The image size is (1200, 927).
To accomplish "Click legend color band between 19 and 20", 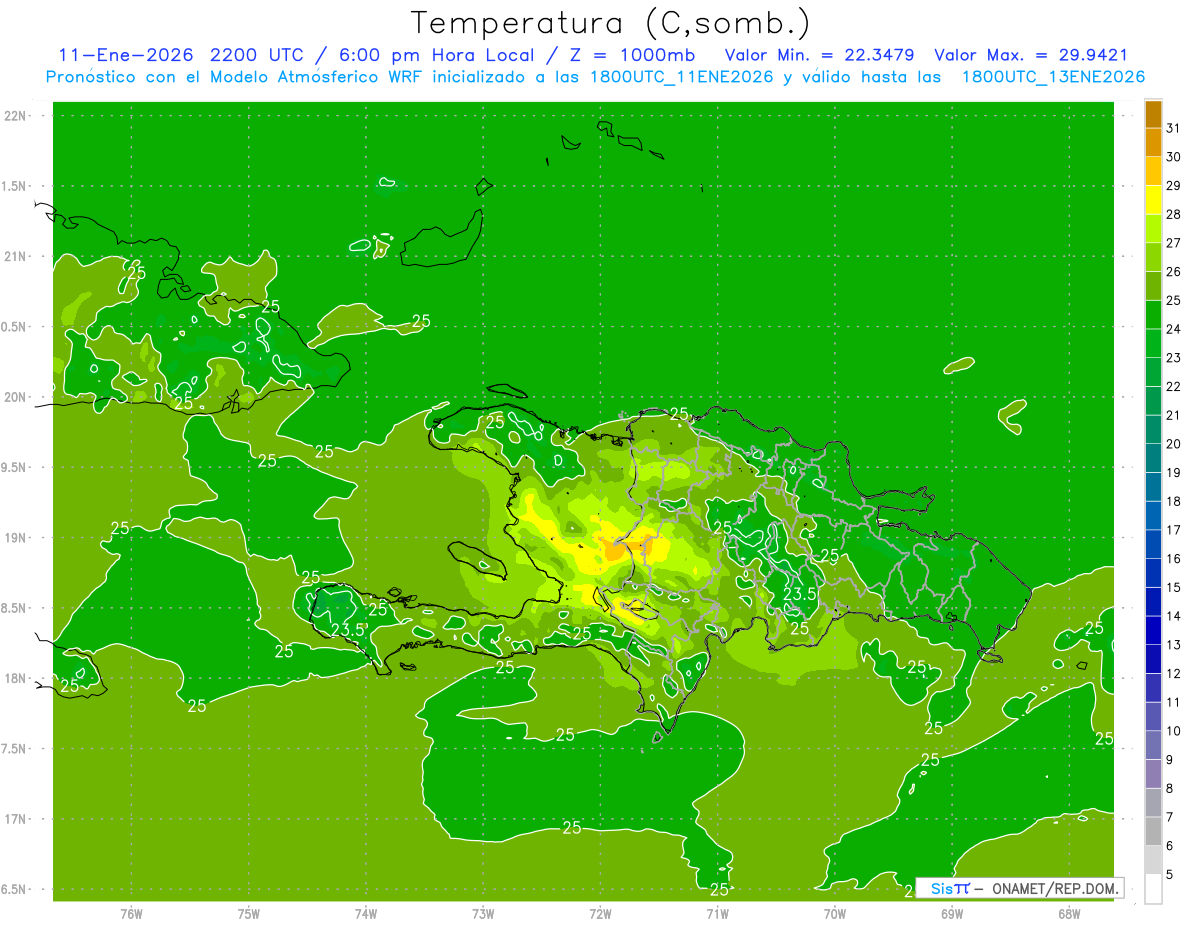I will pos(1153,458).
